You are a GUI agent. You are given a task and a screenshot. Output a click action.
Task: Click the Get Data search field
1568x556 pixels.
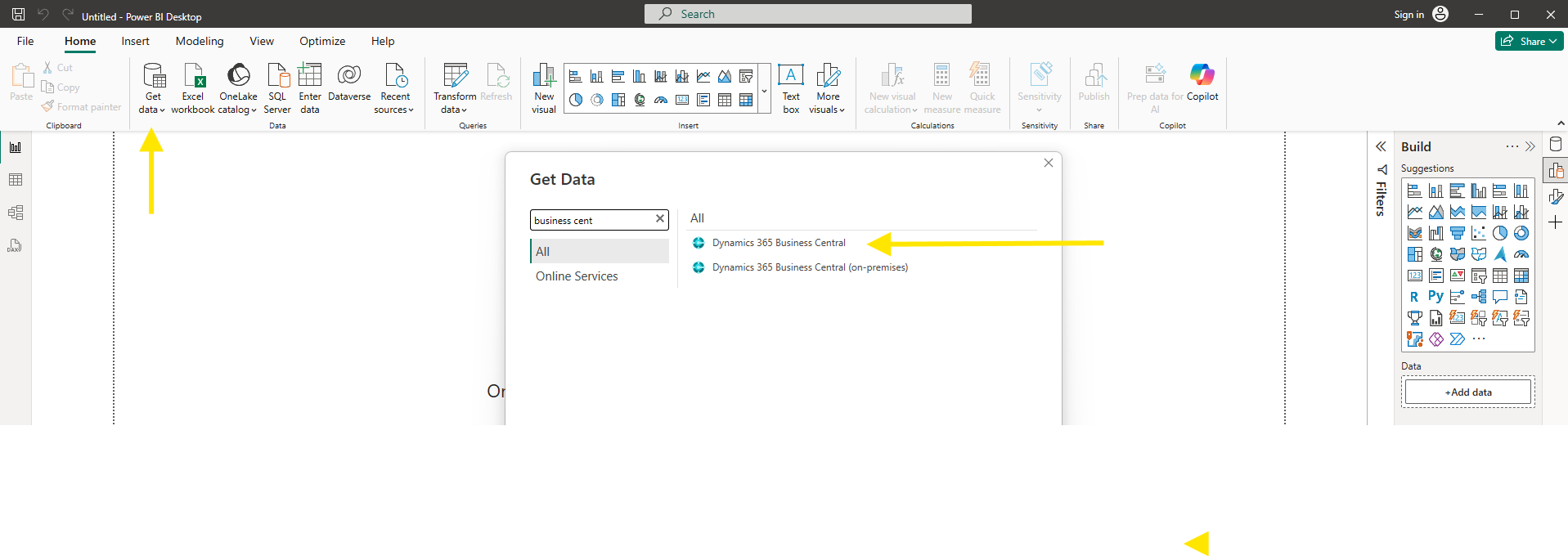[x=591, y=220]
